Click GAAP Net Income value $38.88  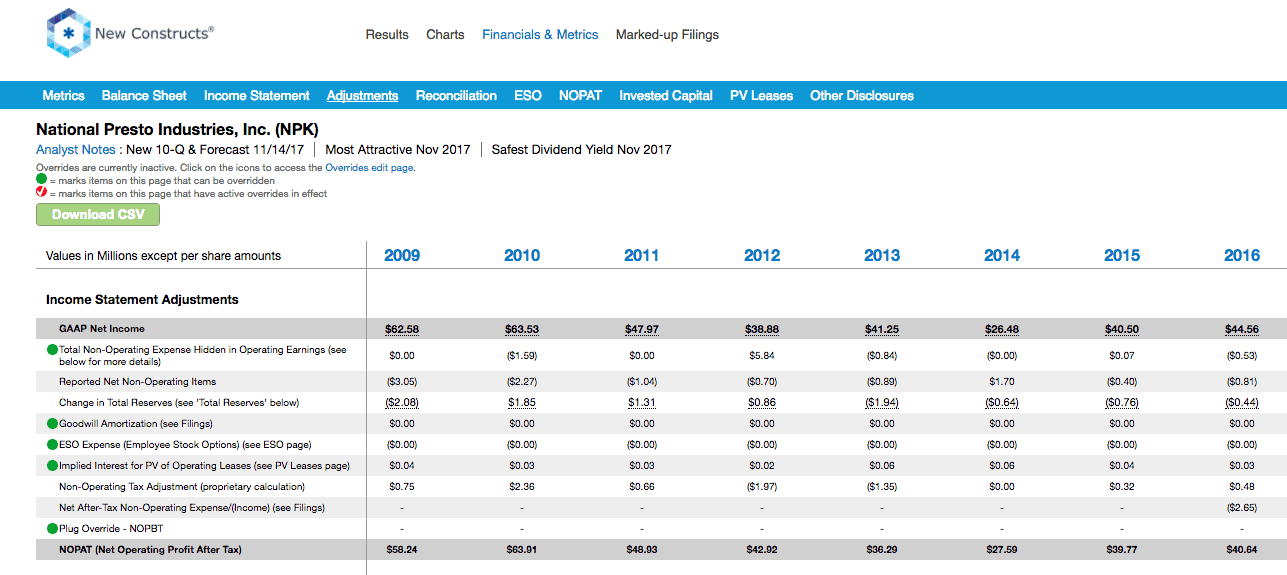pyautogui.click(x=762, y=329)
